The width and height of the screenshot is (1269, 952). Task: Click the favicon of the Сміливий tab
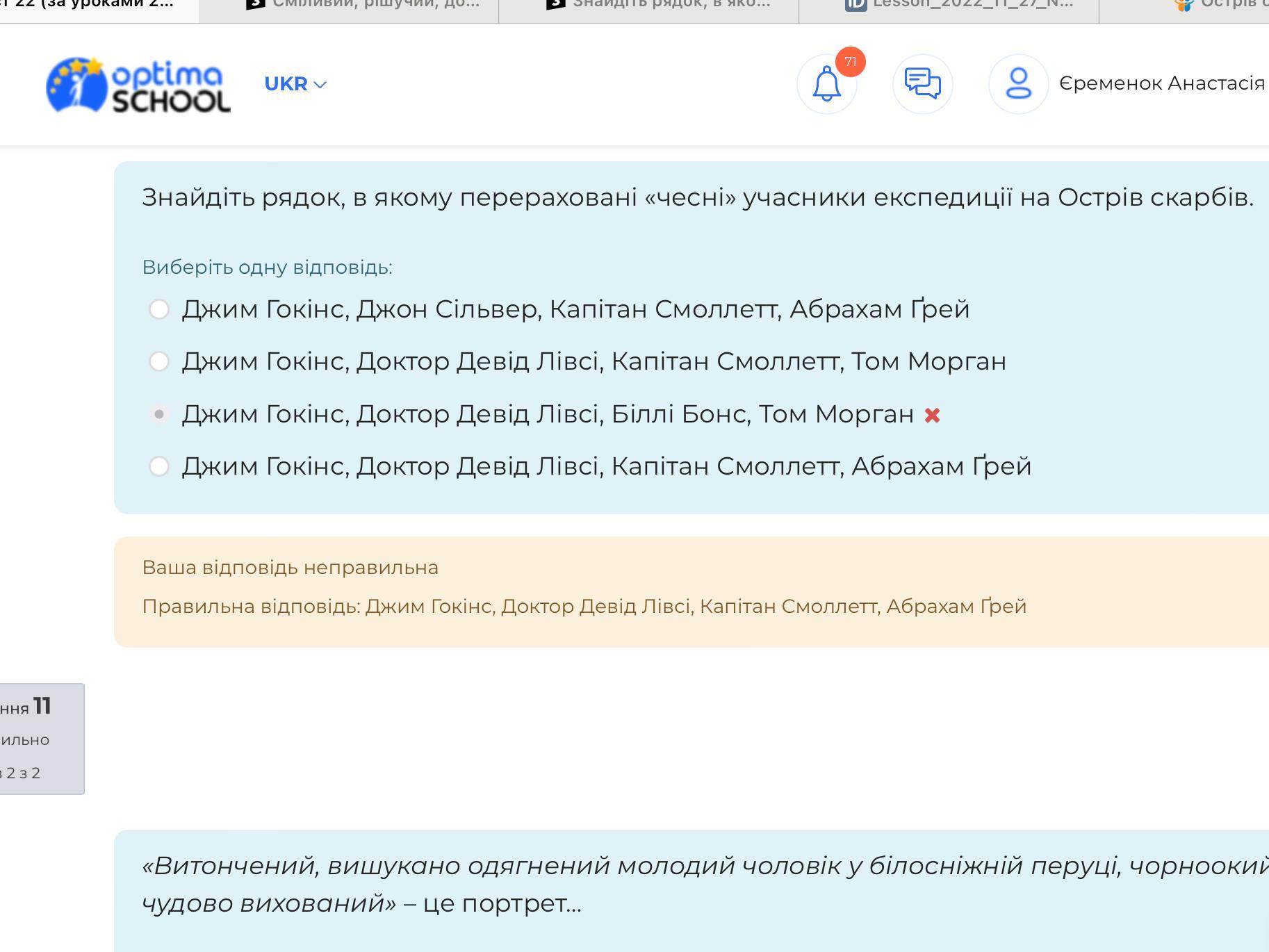(x=256, y=4)
